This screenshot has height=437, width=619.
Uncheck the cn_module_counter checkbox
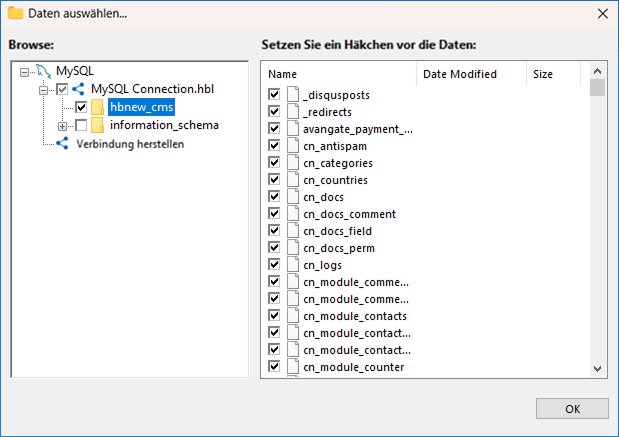(274, 366)
